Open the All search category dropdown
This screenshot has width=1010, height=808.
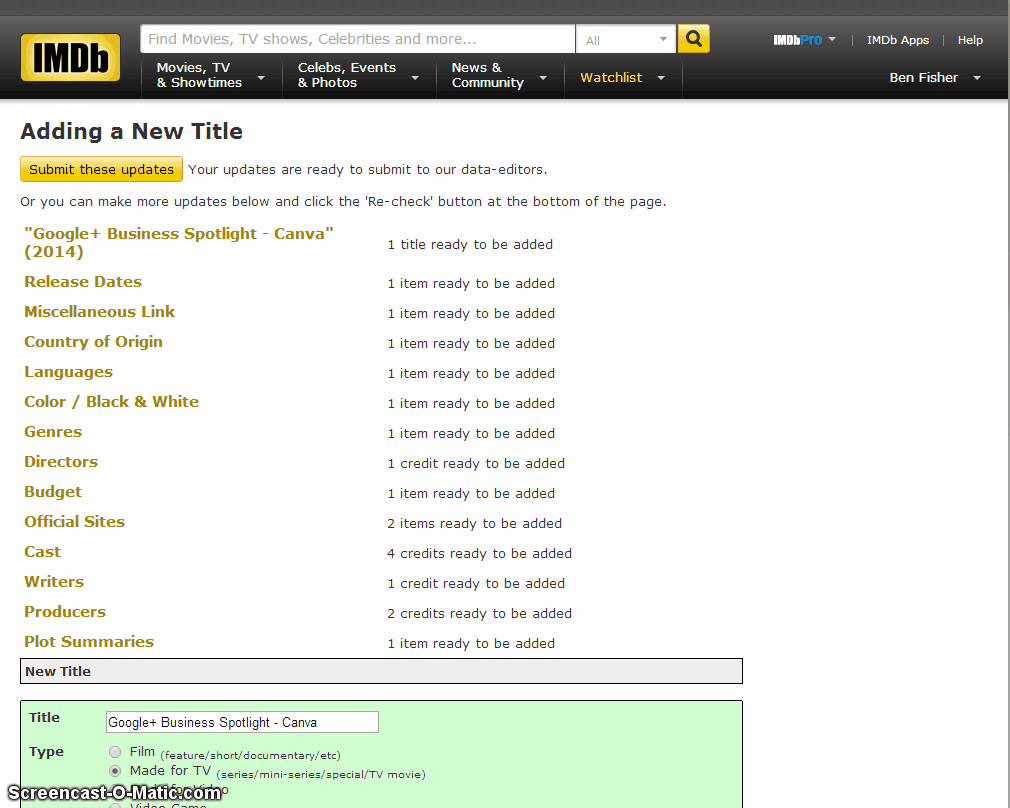626,40
